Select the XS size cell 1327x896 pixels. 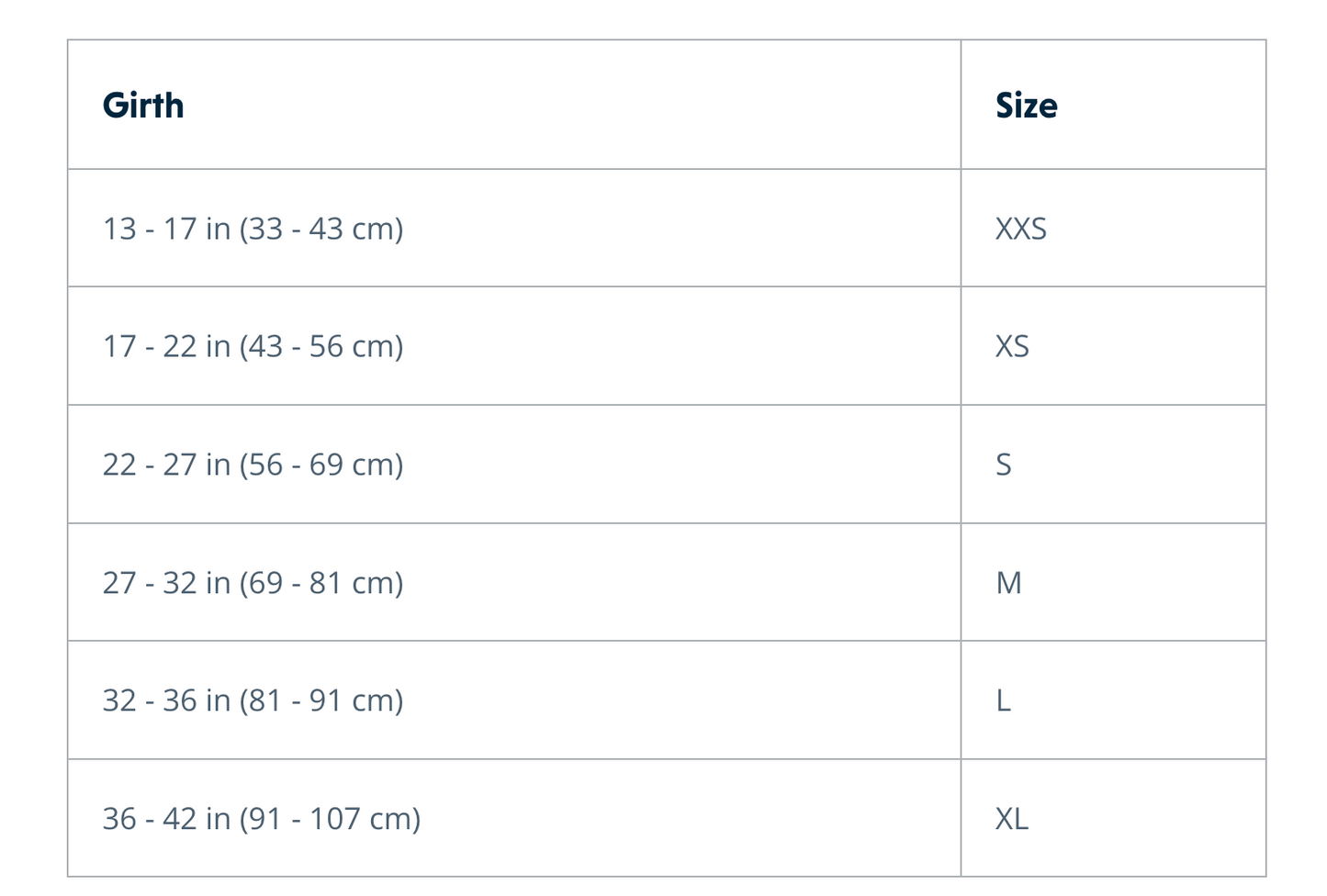pyautogui.click(x=1113, y=346)
